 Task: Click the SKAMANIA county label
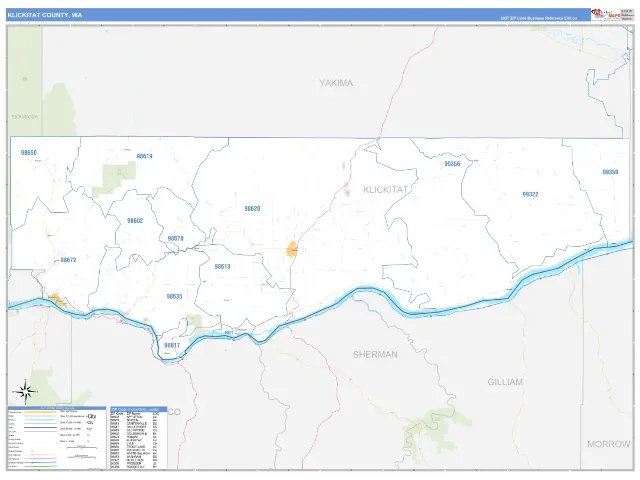tap(25, 117)
